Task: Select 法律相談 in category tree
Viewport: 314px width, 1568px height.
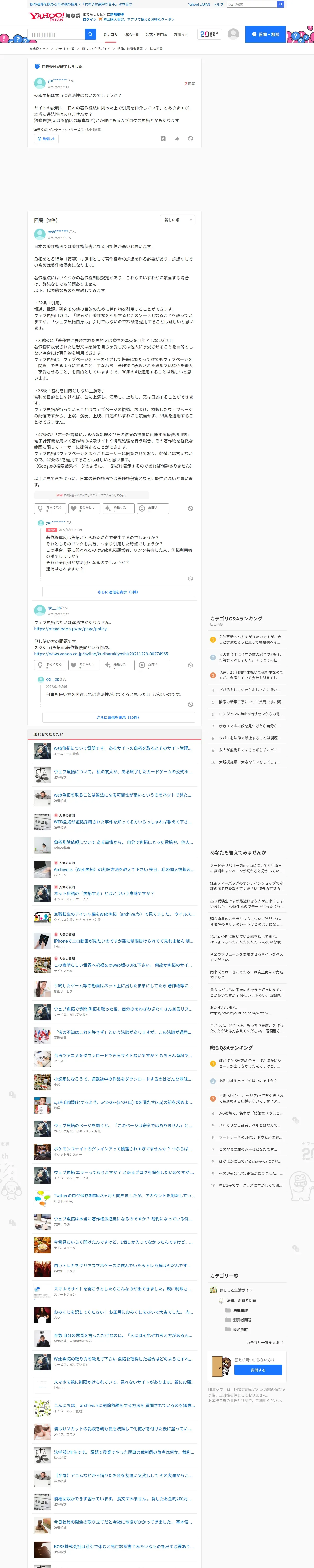Action: [x=240, y=1311]
